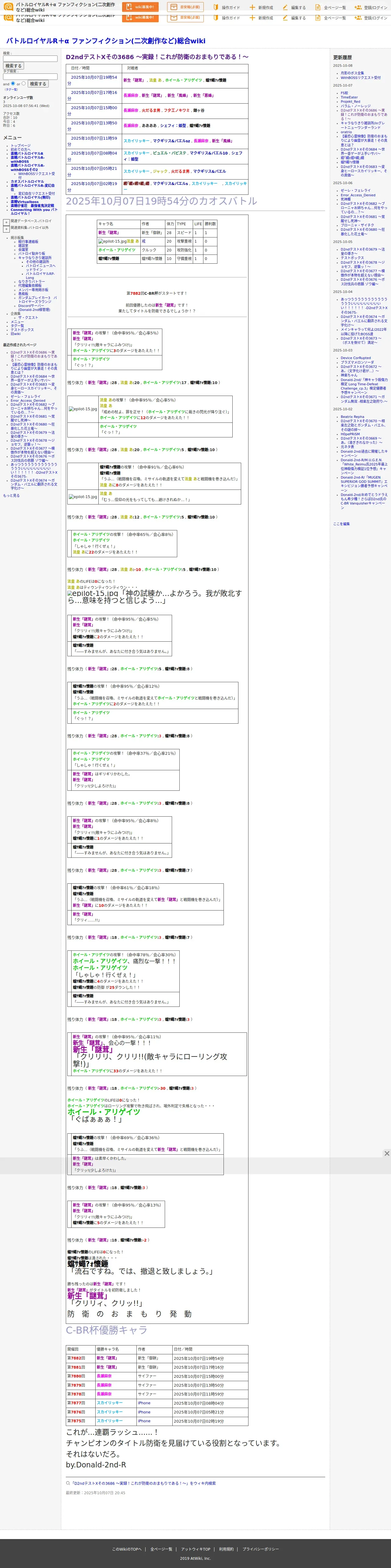Focus the タグ検索 input field
391x1568 pixels.
pyautogui.click(x=30, y=77)
